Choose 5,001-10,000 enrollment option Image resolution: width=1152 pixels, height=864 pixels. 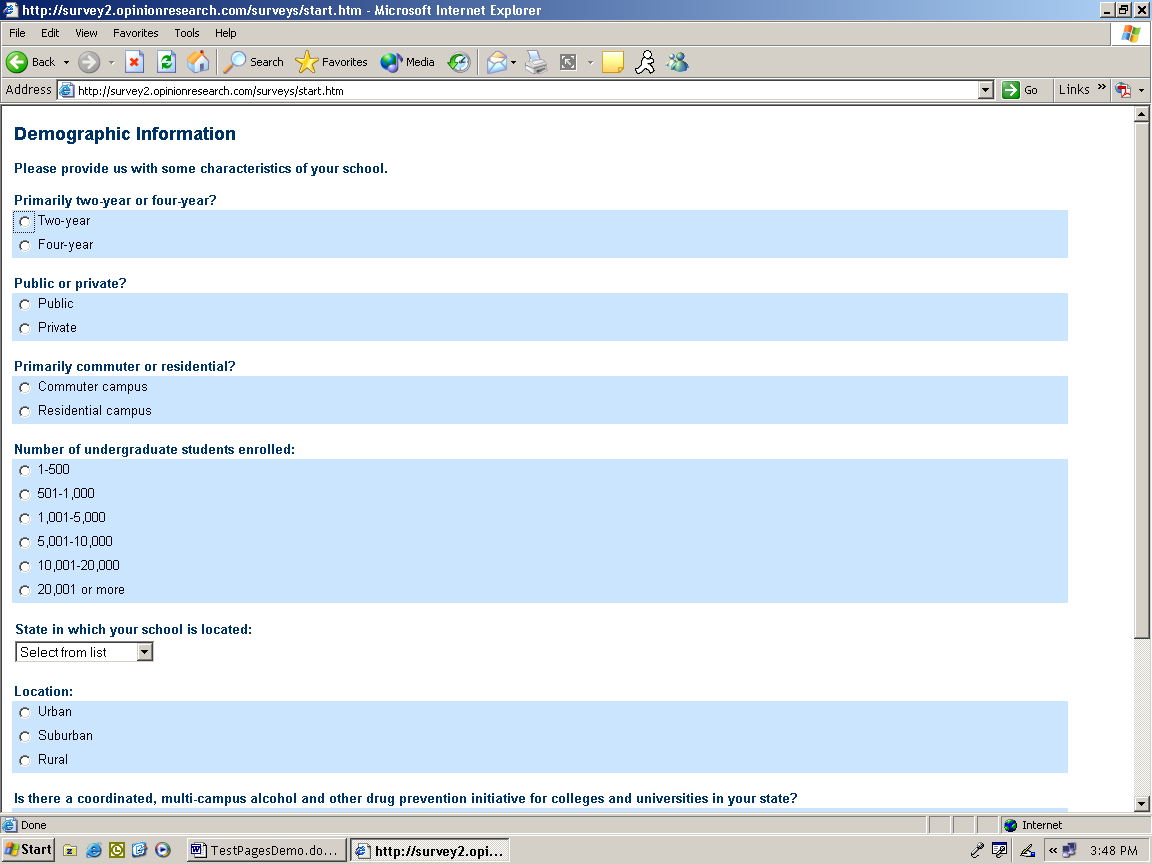point(25,542)
